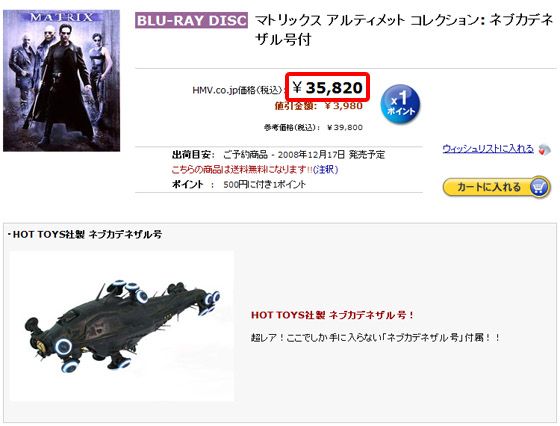Click the マトリックス アルティメット コレクション product title
This screenshot has height=426, width=560.
click(404, 30)
